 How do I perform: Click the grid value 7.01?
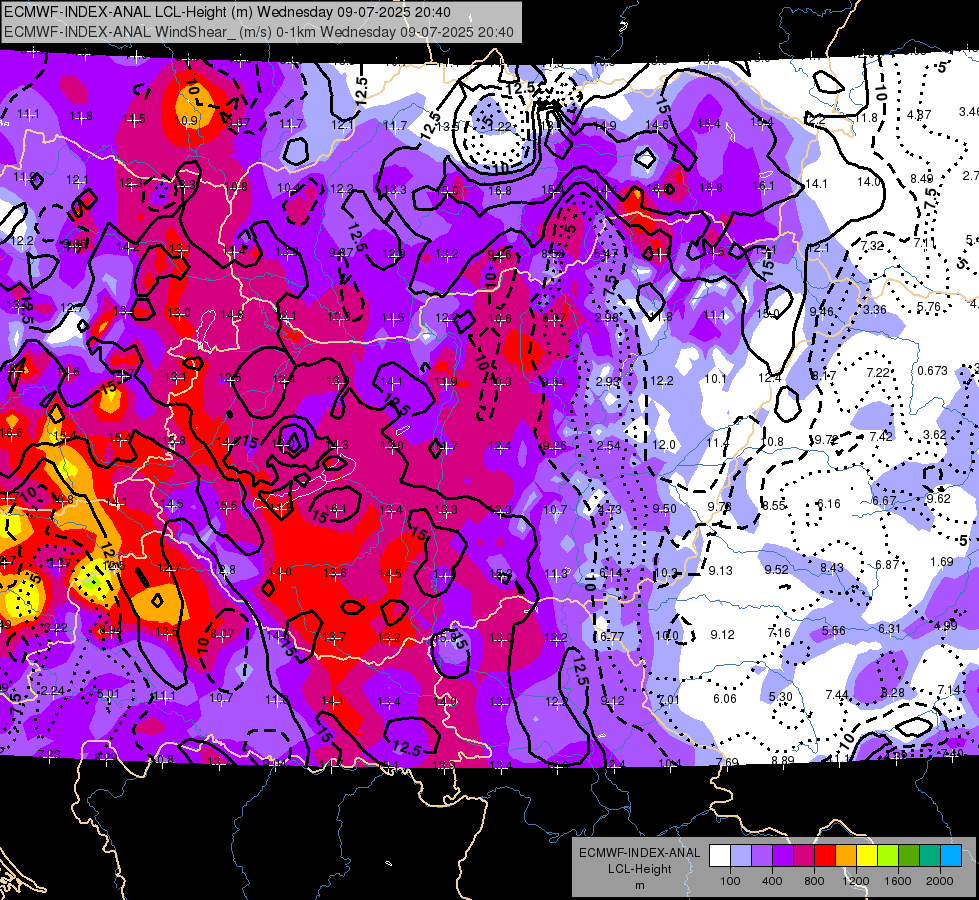[x=669, y=699]
